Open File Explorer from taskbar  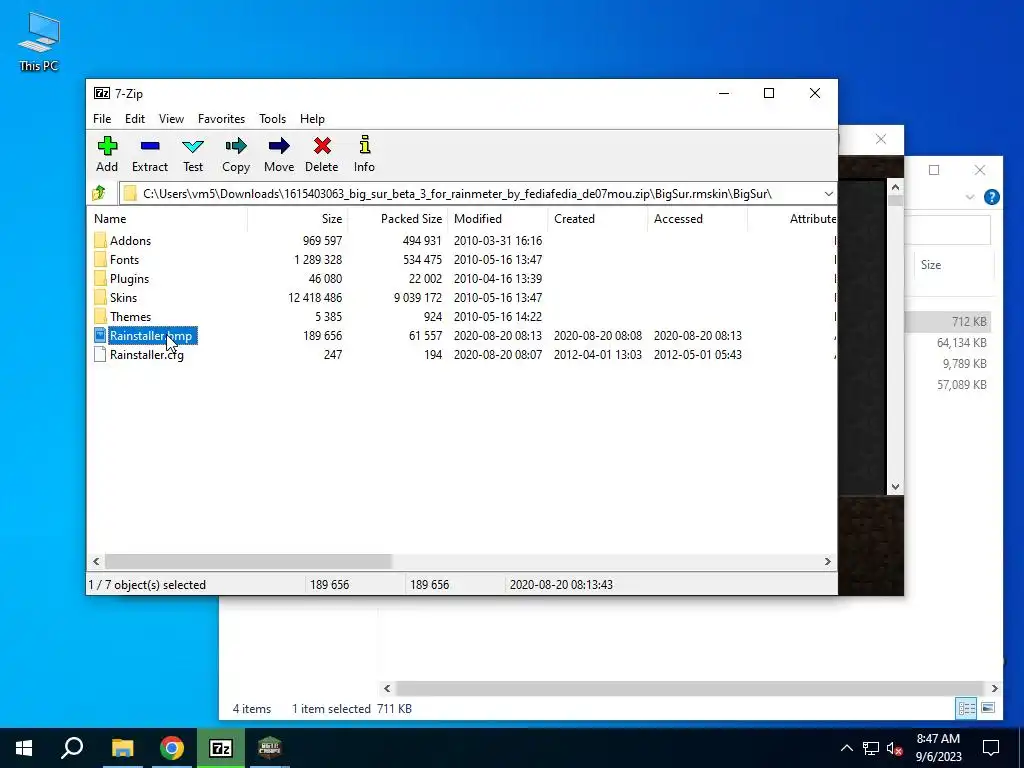pos(122,748)
